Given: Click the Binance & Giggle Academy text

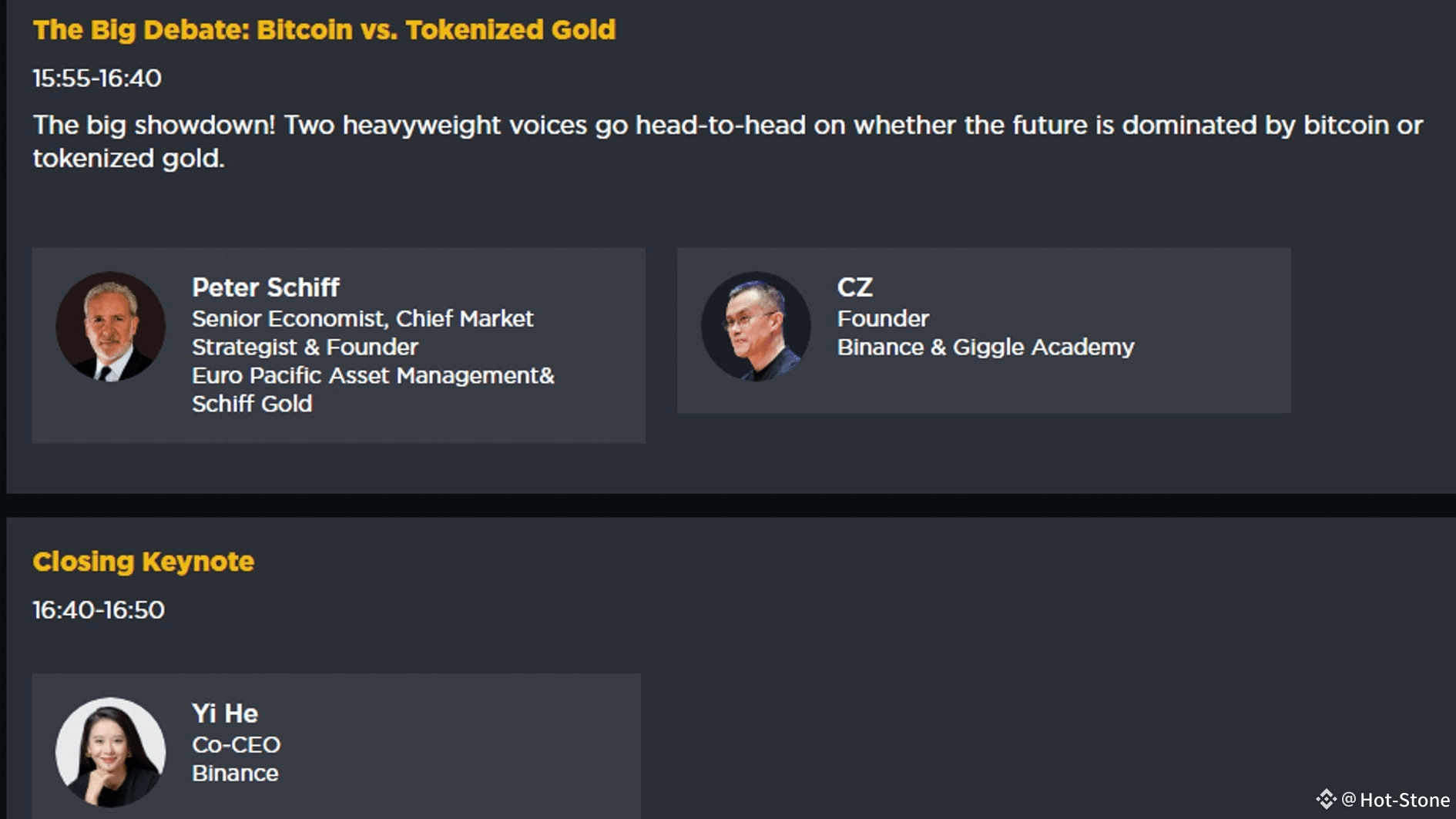Looking at the screenshot, I should point(986,347).
